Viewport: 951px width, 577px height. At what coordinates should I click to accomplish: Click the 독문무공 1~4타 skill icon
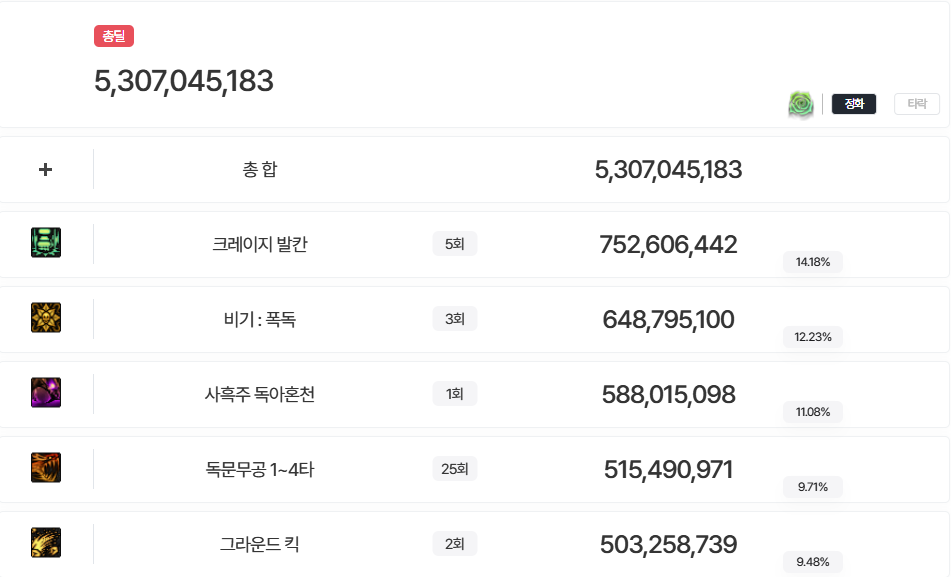click(x=46, y=468)
